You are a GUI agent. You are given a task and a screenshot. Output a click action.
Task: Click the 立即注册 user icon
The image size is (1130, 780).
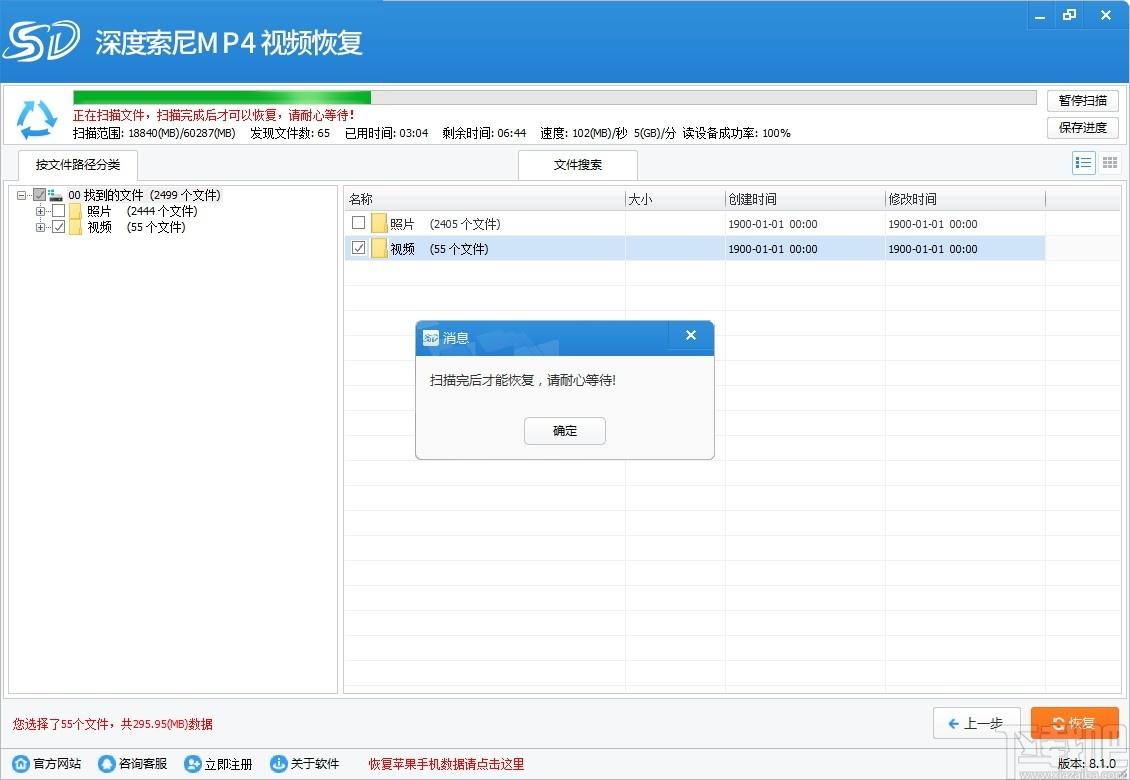point(192,763)
